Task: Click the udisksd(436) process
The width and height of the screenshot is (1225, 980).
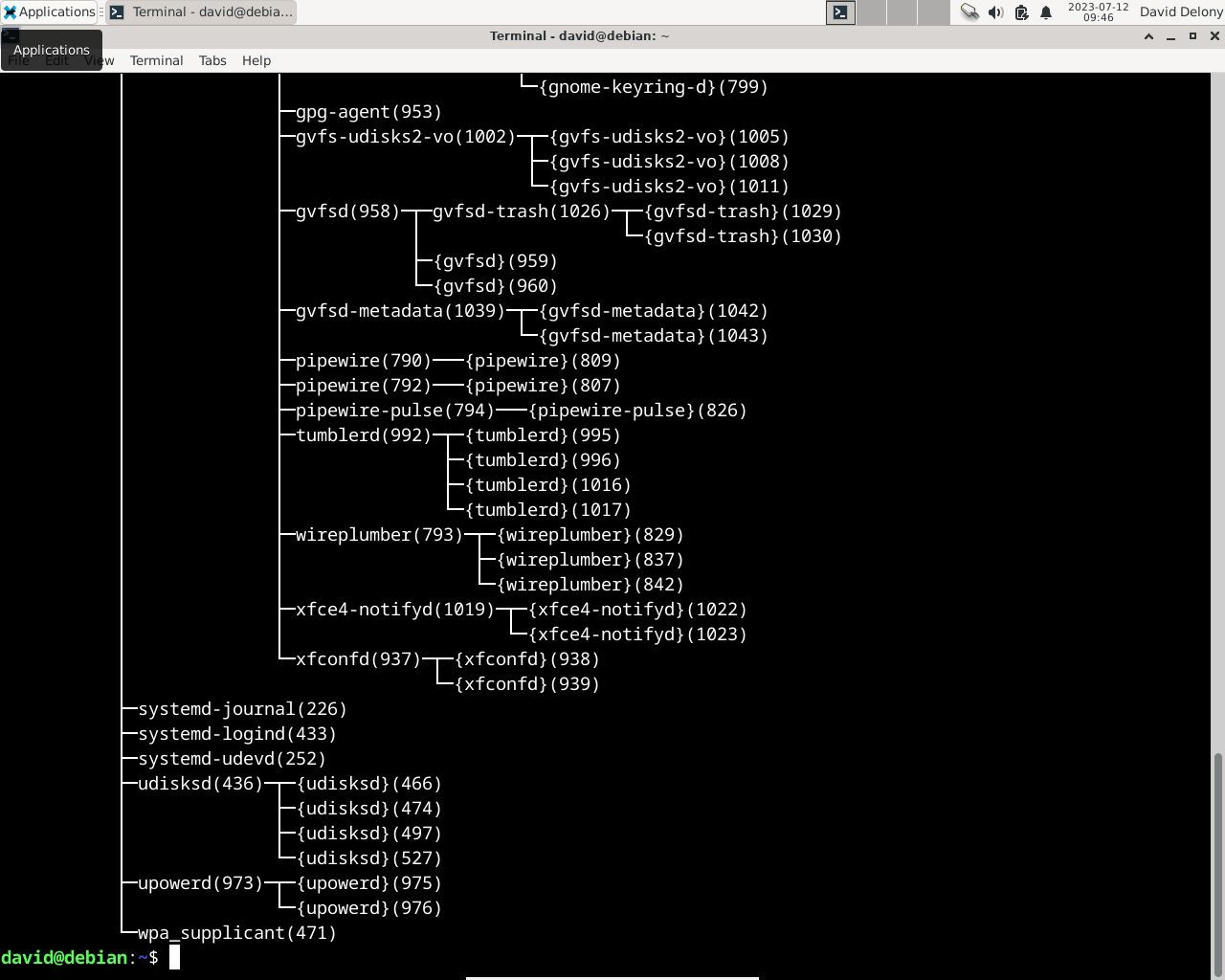Action: (x=200, y=784)
